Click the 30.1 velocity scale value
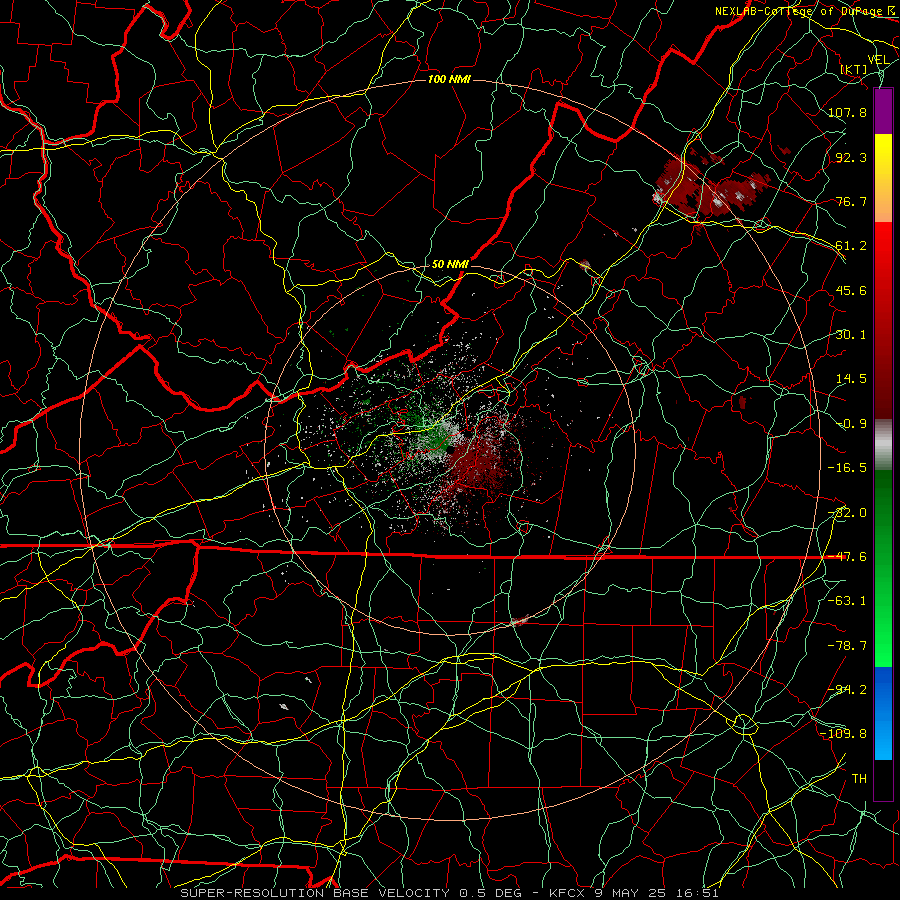The height and width of the screenshot is (900, 900). (851, 335)
